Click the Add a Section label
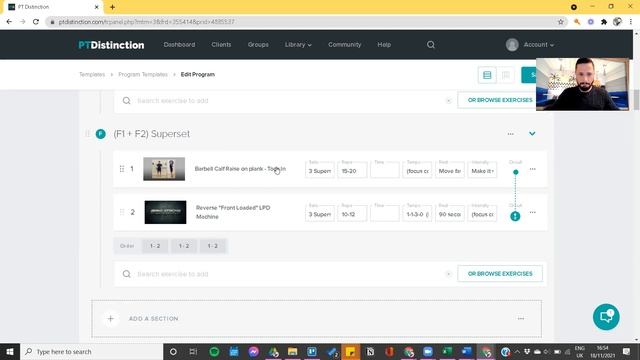The height and width of the screenshot is (360, 640). pyautogui.click(x=153, y=319)
